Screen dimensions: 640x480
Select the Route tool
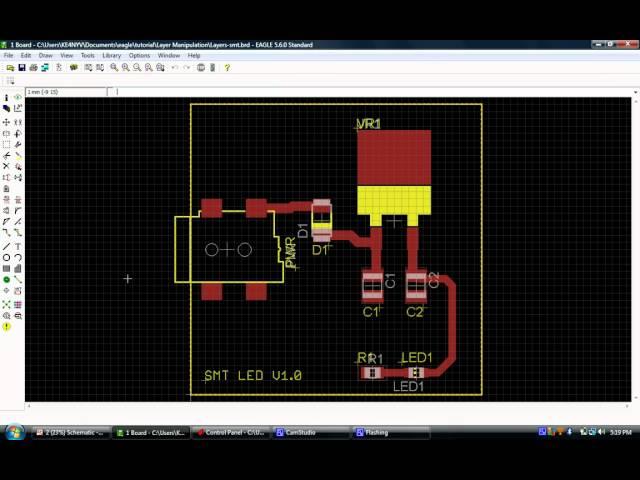pos(6,233)
